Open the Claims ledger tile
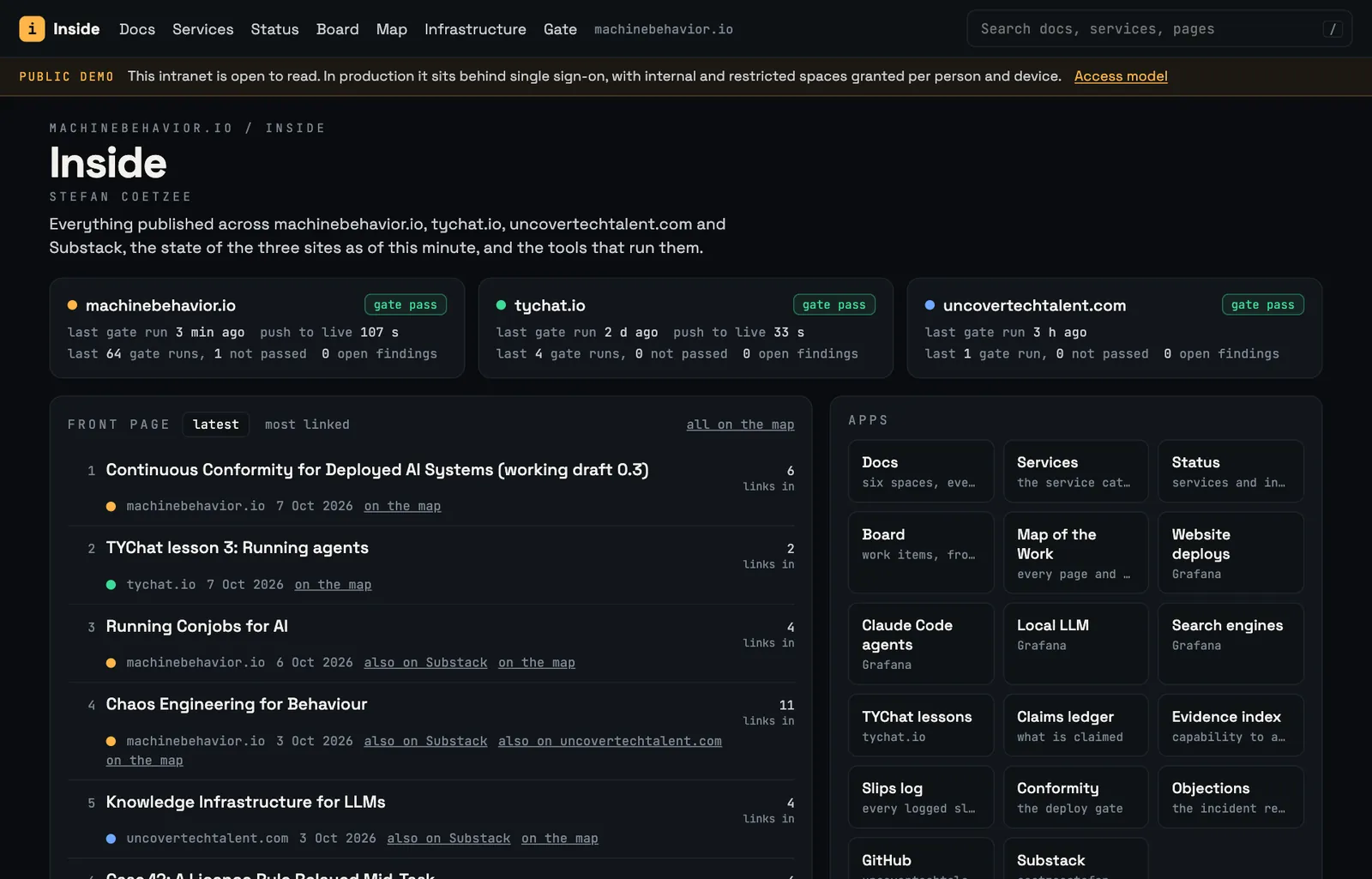The width and height of the screenshot is (1372, 879). point(1076,725)
